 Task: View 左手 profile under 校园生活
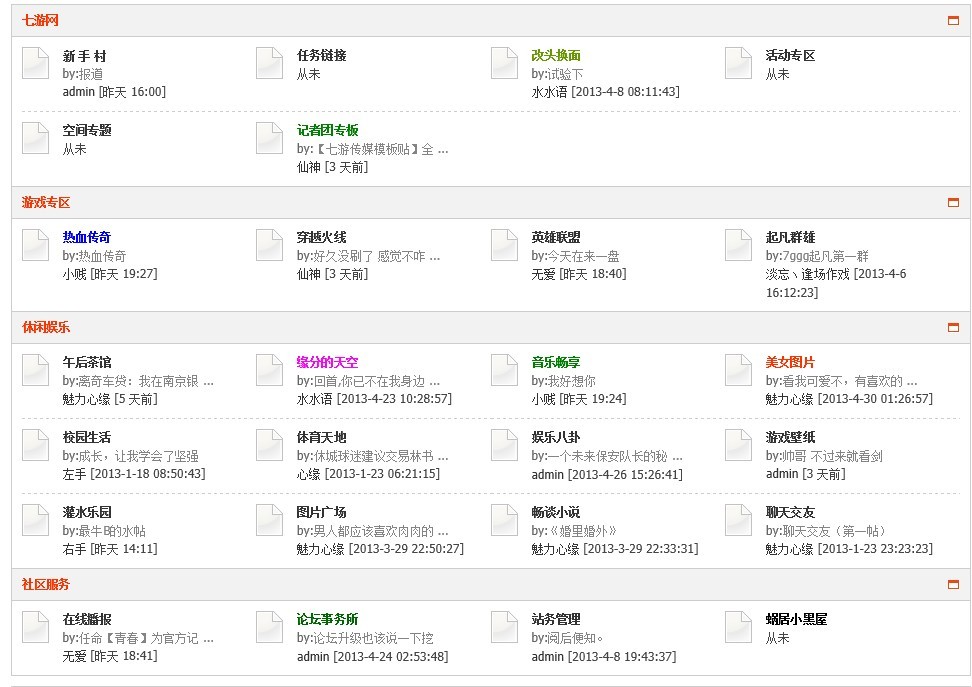[x=74, y=474]
